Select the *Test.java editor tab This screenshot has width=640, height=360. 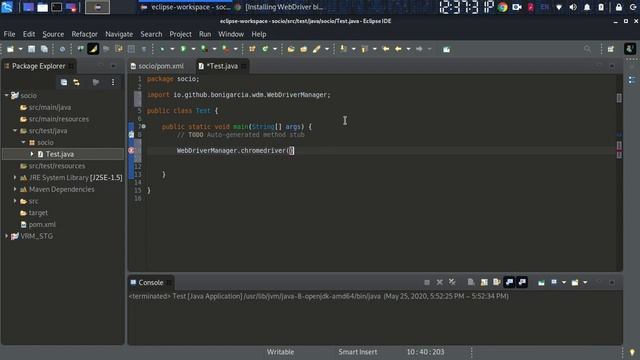tap(222, 66)
